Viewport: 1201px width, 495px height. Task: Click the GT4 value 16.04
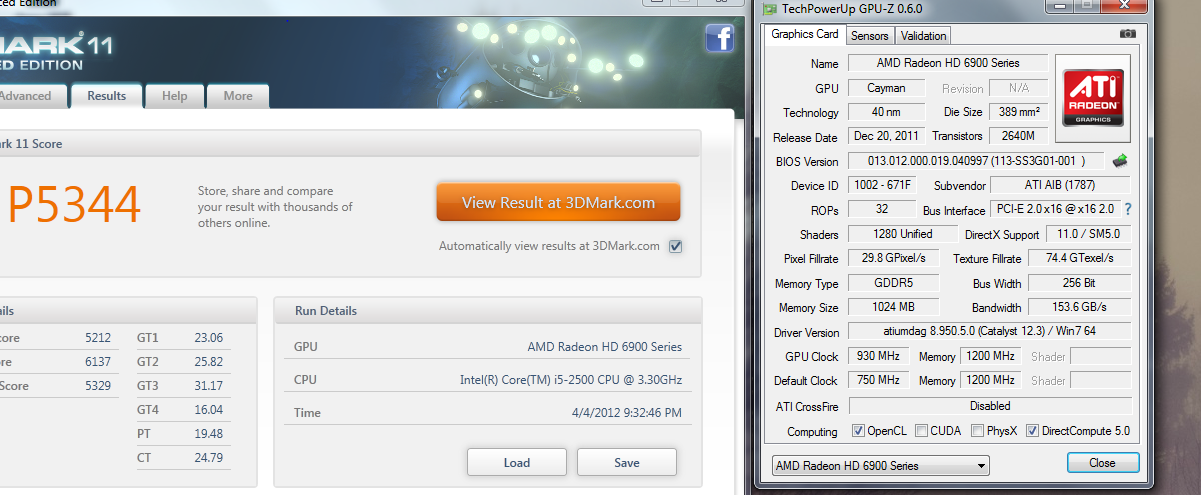click(x=208, y=409)
